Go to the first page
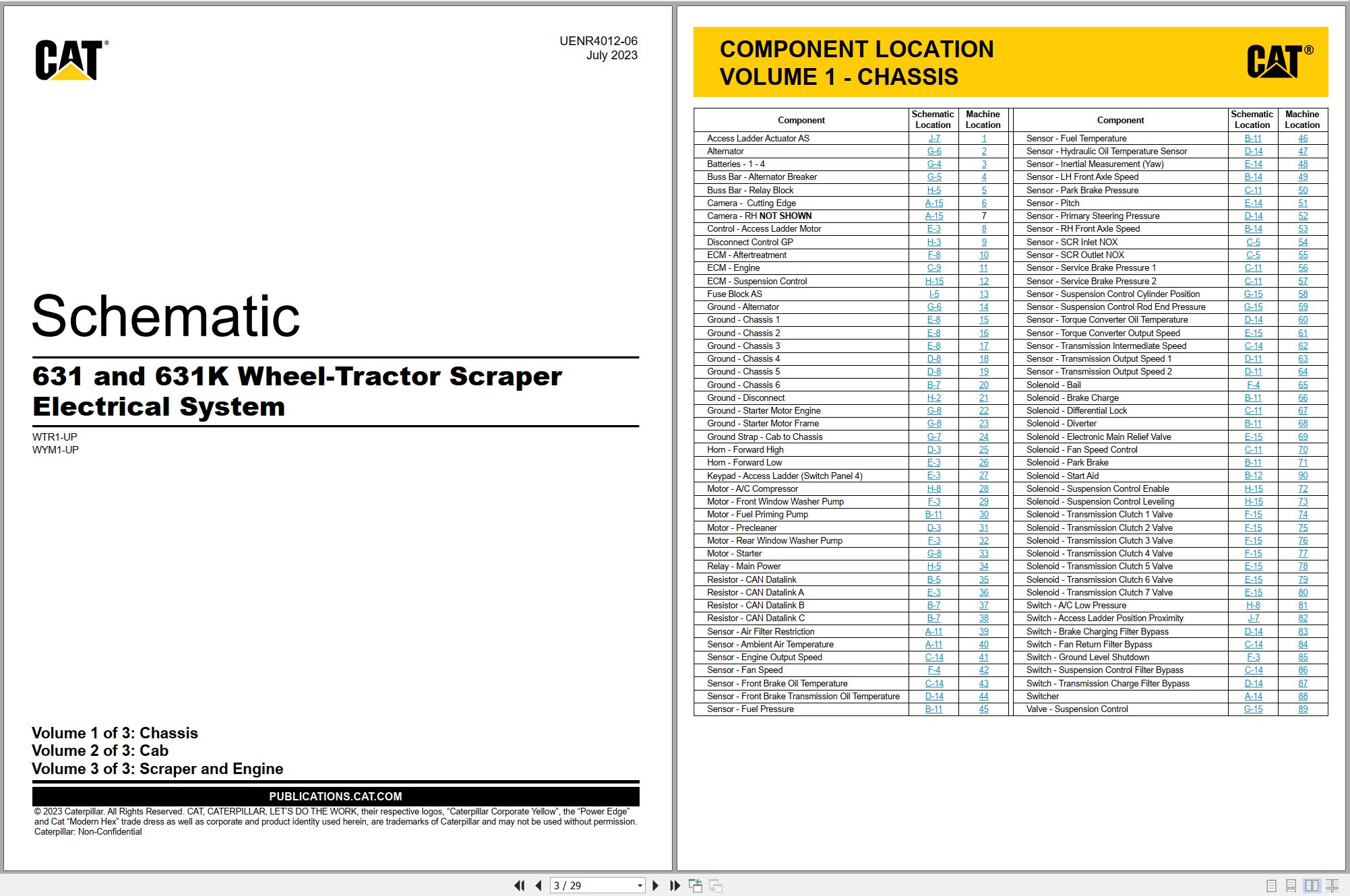The width and height of the screenshot is (1350, 896). [x=519, y=885]
